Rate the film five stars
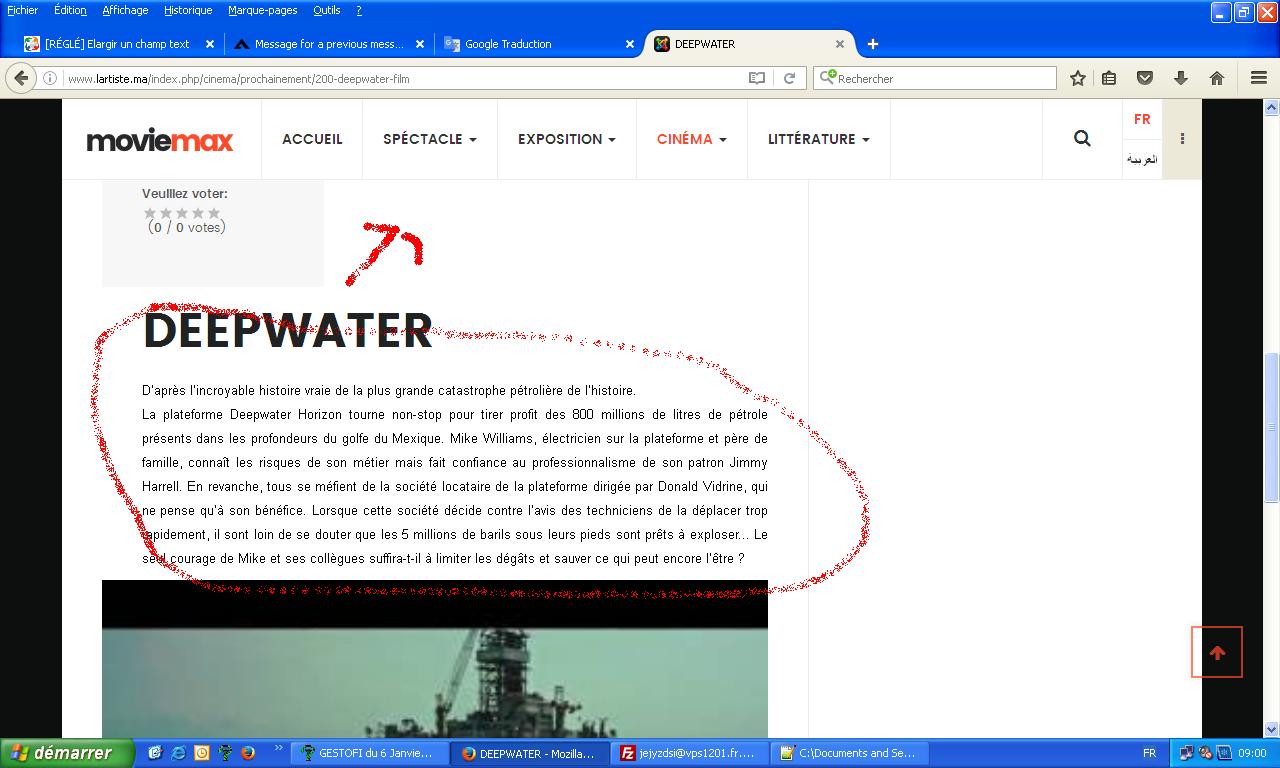This screenshot has height=768, width=1280. click(x=214, y=213)
